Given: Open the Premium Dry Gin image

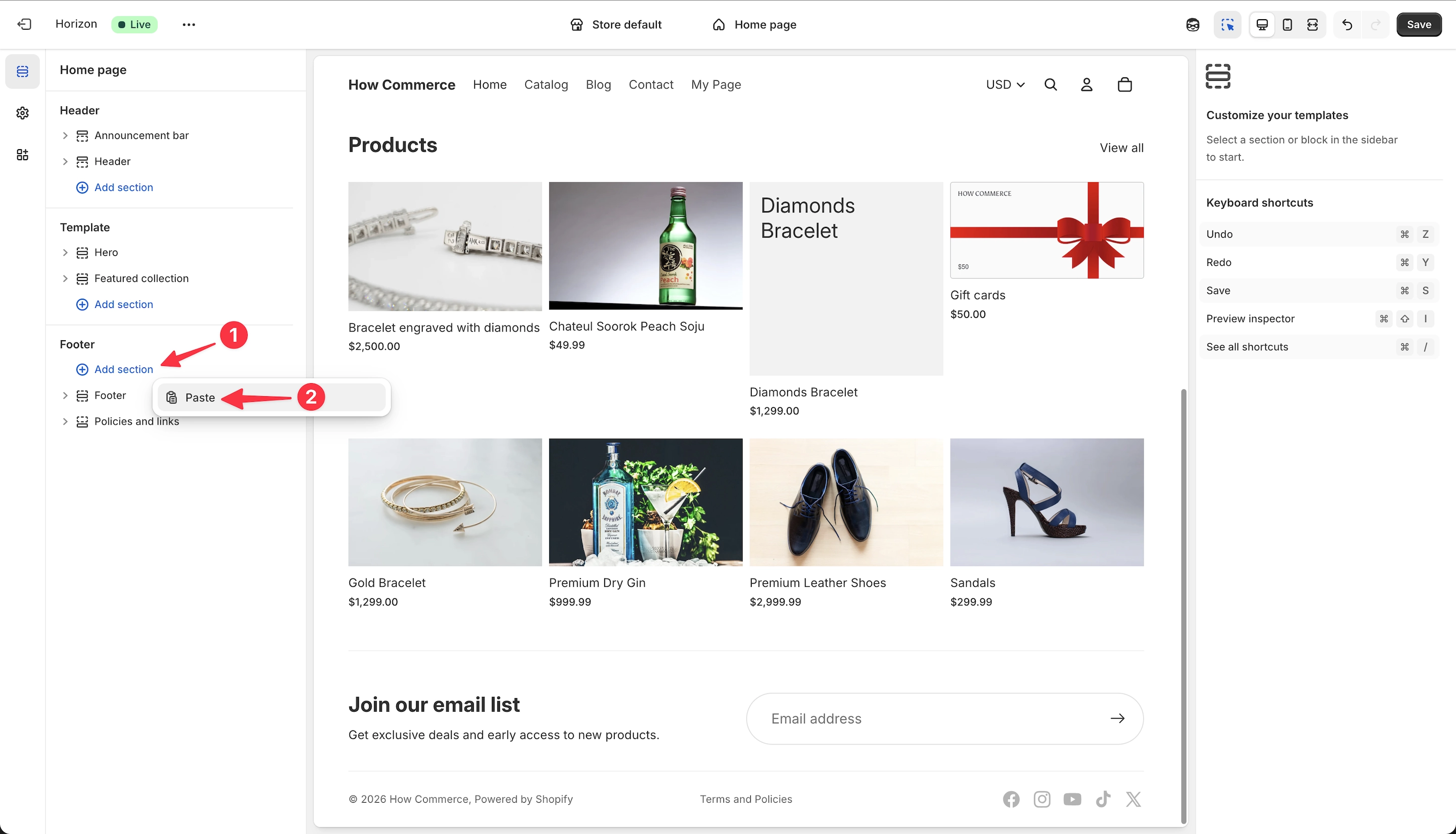Looking at the screenshot, I should (646, 502).
